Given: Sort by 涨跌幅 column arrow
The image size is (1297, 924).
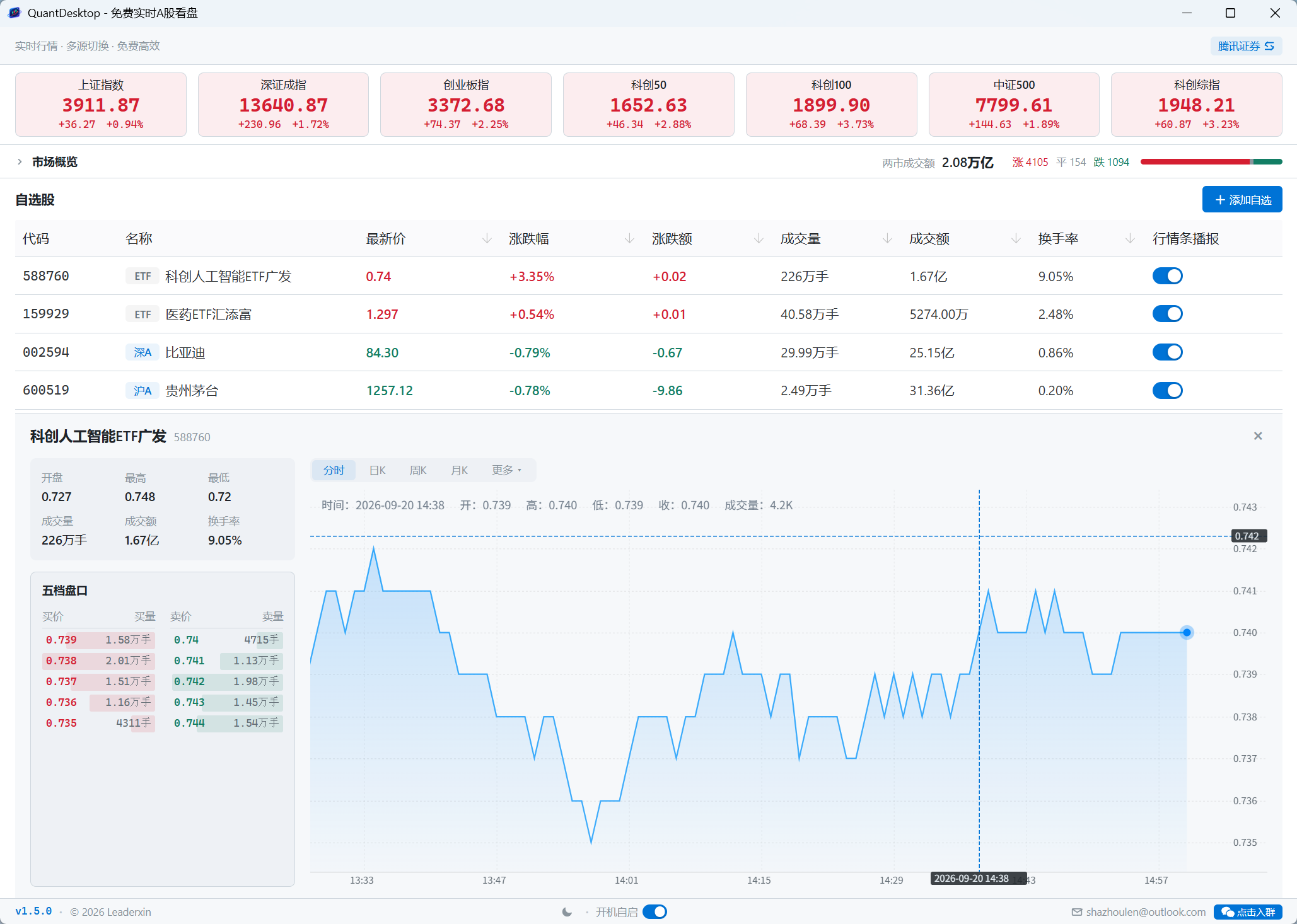Looking at the screenshot, I should [629, 239].
